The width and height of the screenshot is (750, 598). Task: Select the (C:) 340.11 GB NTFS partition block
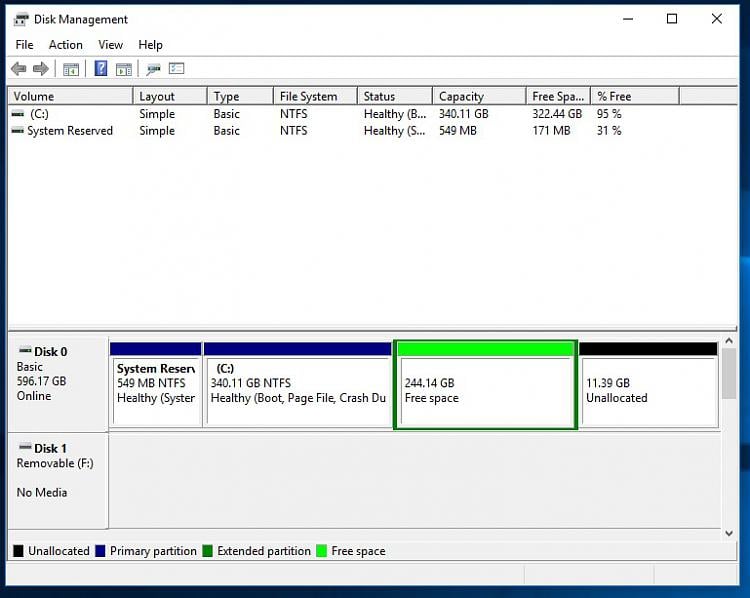(298, 385)
